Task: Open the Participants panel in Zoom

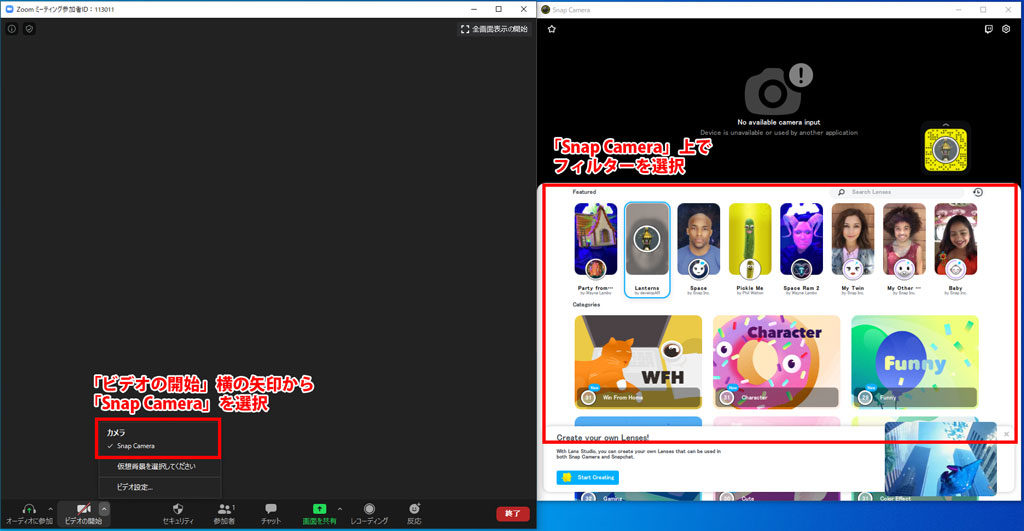Action: [224, 509]
